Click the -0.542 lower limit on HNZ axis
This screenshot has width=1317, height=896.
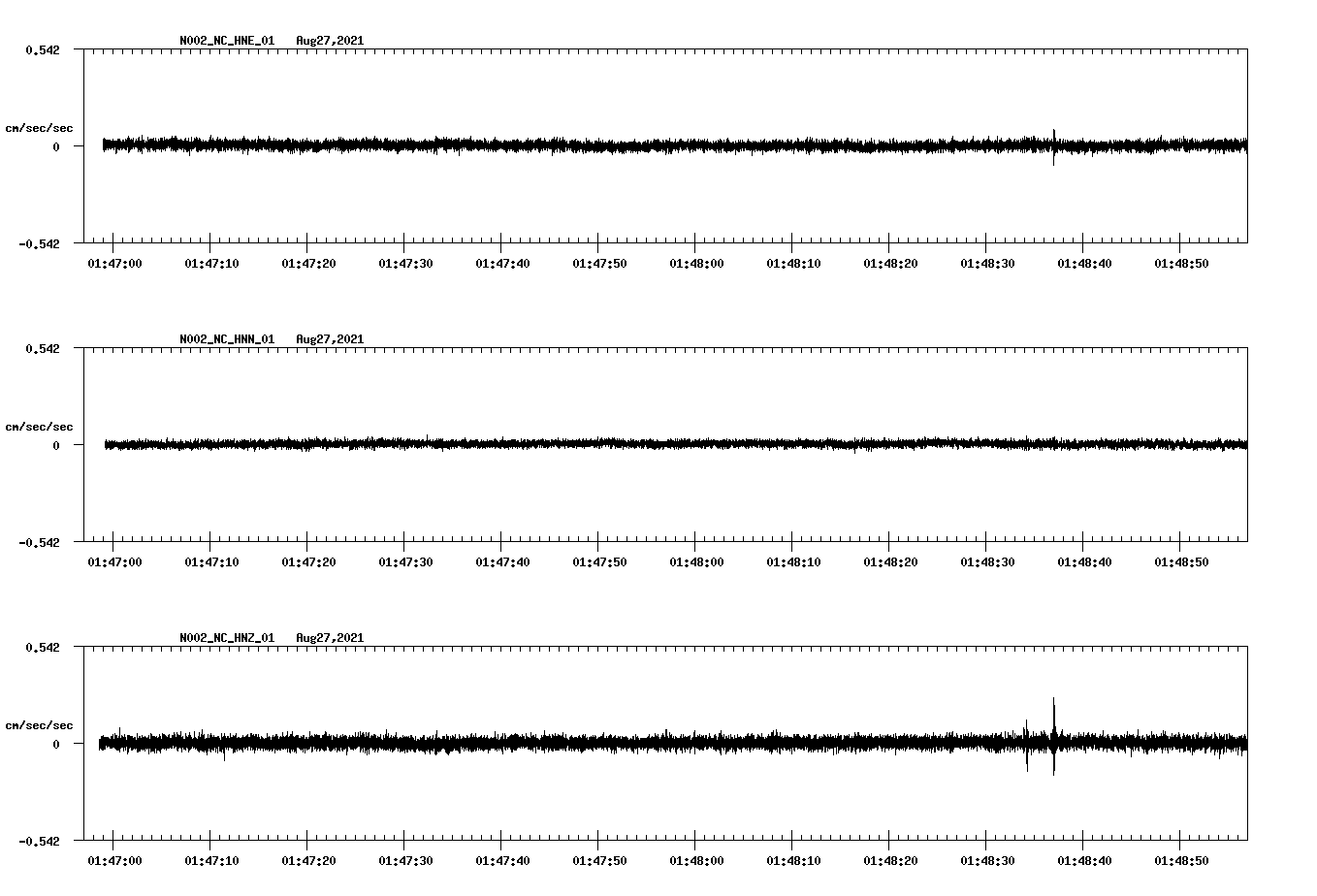point(39,841)
